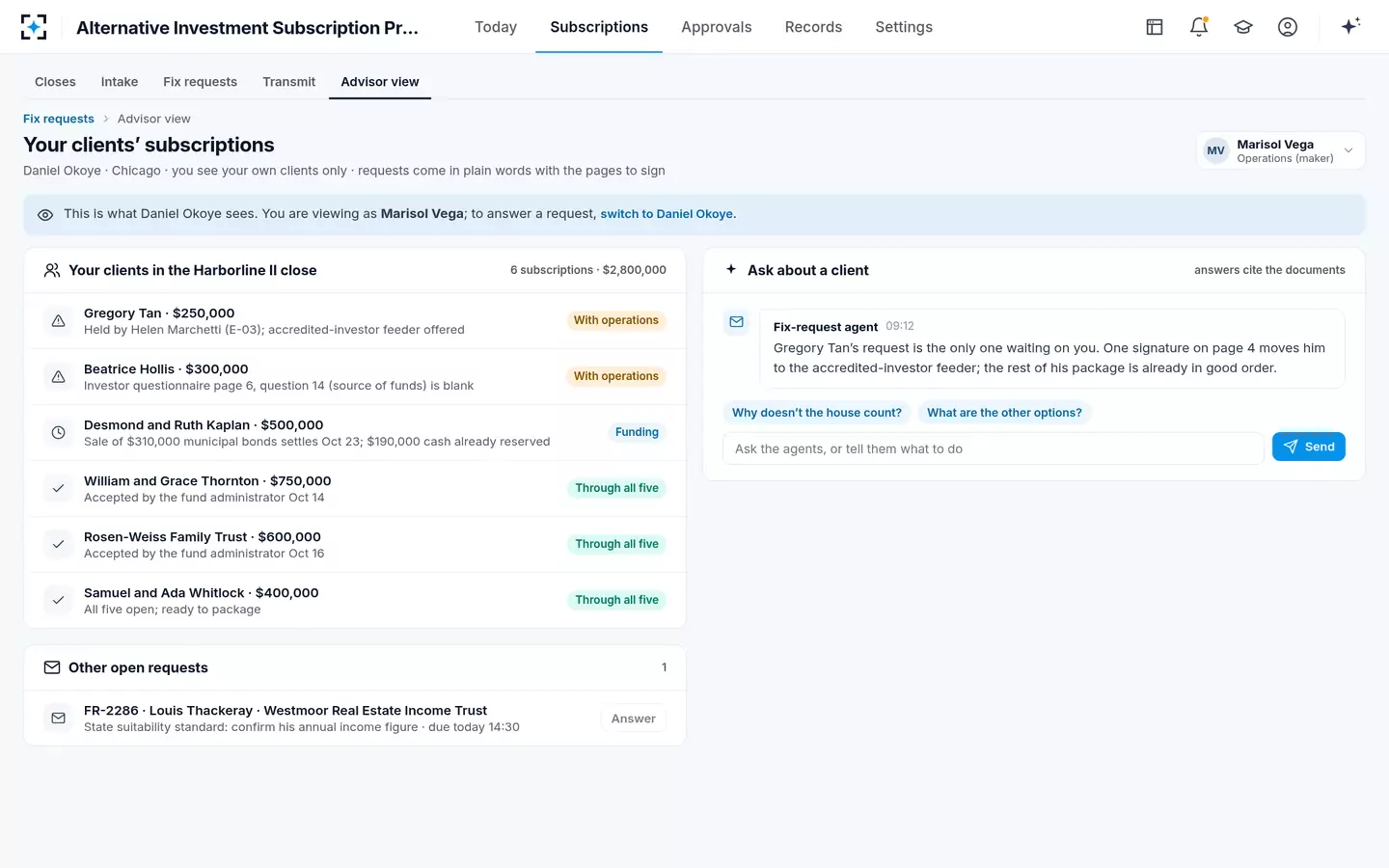This screenshot has height=868, width=1389.
Task: Click Through all five badge on Whitlock row
Action: click(x=616, y=600)
